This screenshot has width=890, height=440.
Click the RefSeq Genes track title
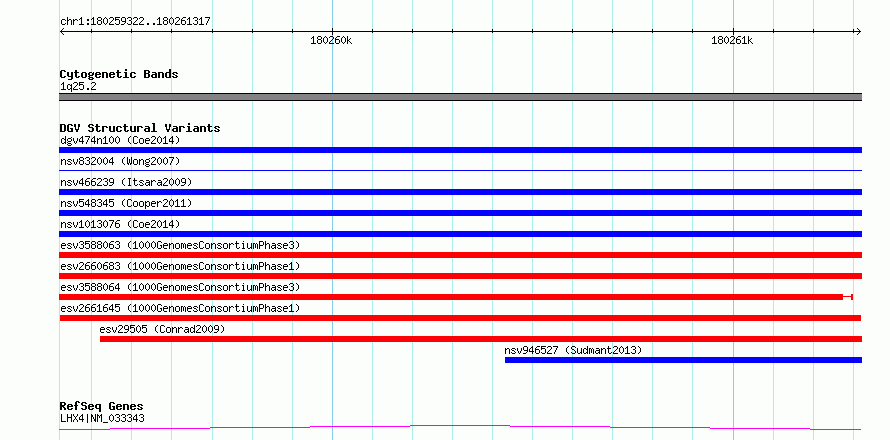[101, 407]
